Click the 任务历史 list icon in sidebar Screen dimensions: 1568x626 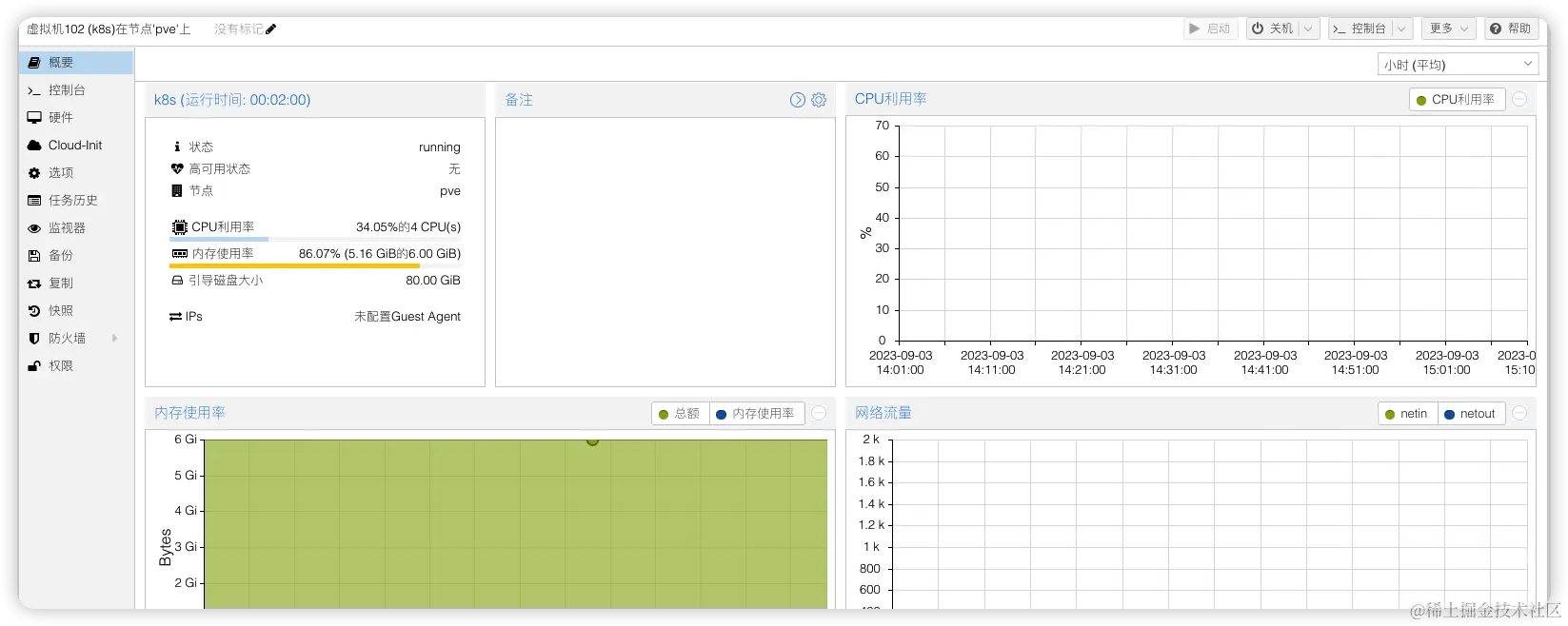pos(34,201)
